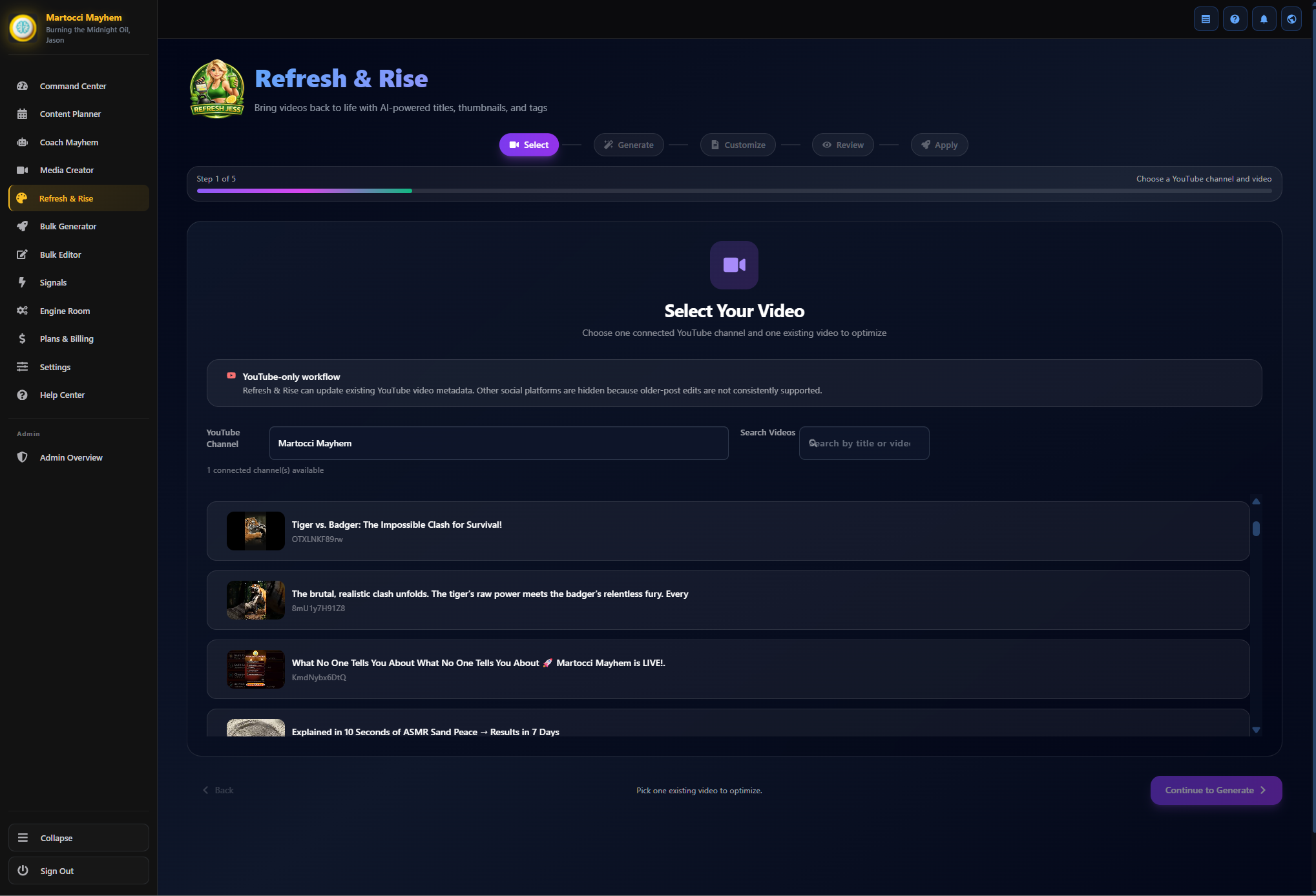The image size is (1316, 896).
Task: Open the YouTube Channel dropdown
Action: pos(498,443)
